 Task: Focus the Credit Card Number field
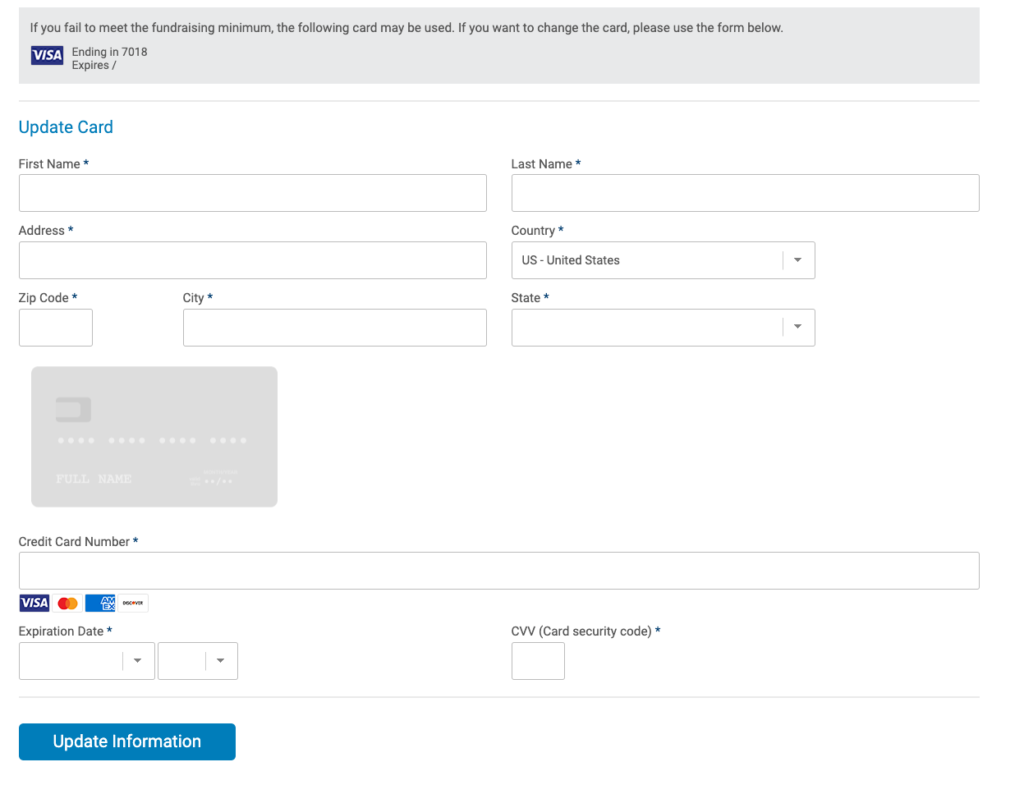499,571
